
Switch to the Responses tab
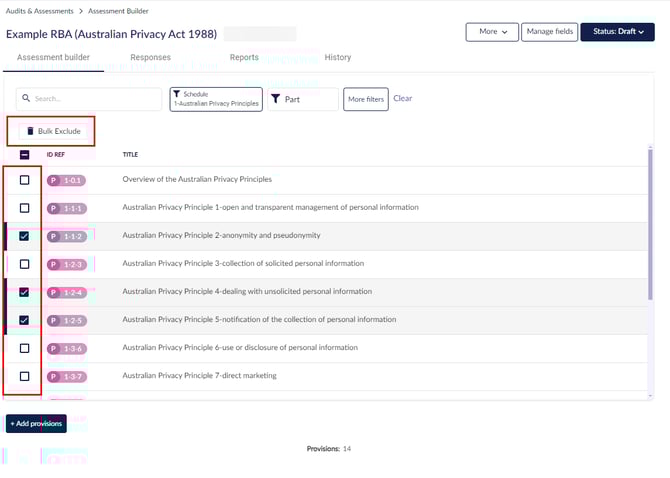click(x=150, y=58)
